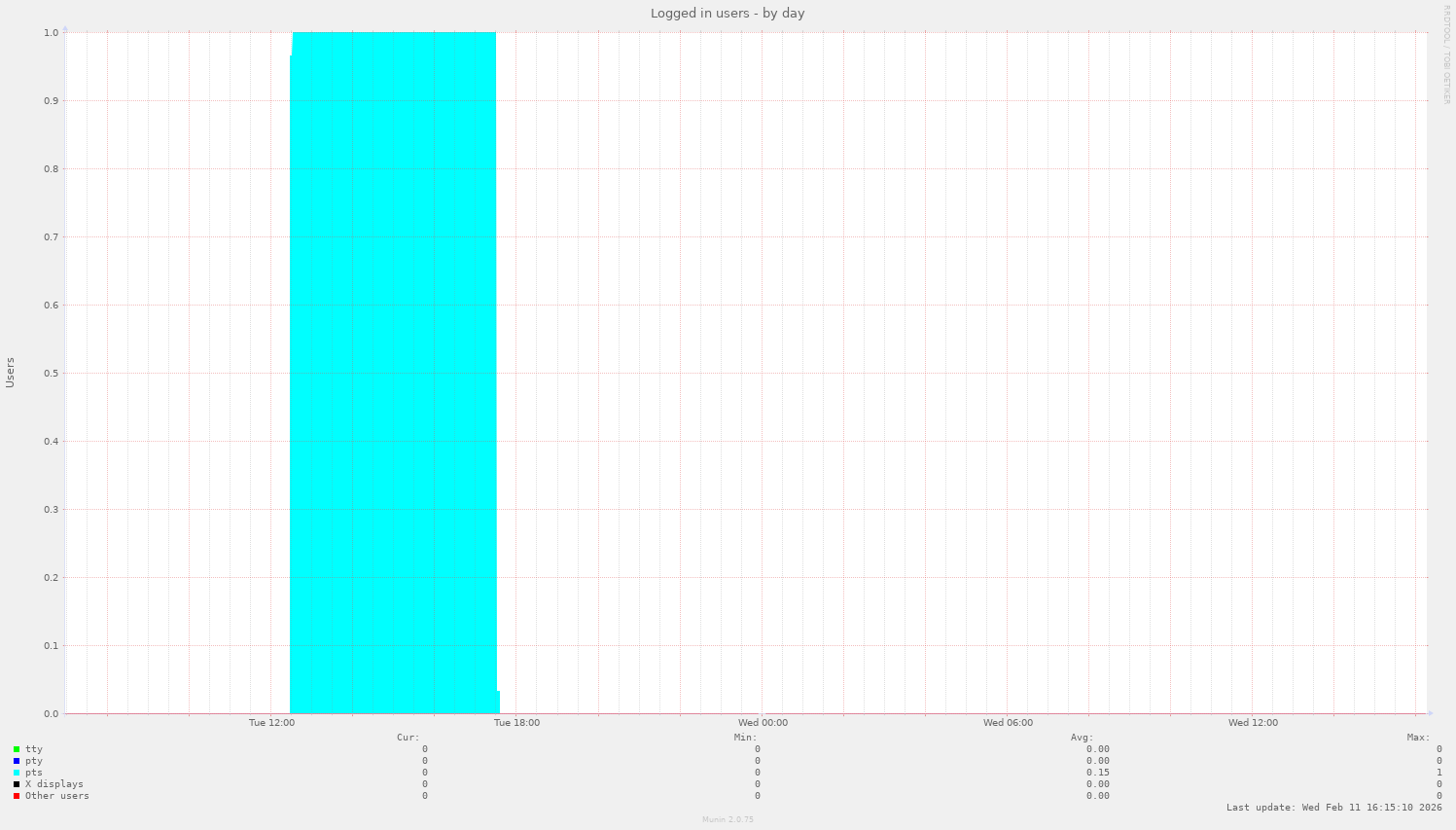Image resolution: width=1456 pixels, height=830 pixels.
Task: Click the 'Max:' column header
Action: [1418, 738]
